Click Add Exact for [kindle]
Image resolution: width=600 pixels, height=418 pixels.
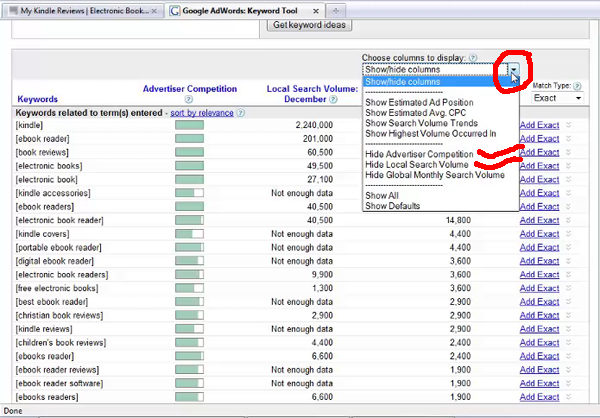[x=539, y=125]
